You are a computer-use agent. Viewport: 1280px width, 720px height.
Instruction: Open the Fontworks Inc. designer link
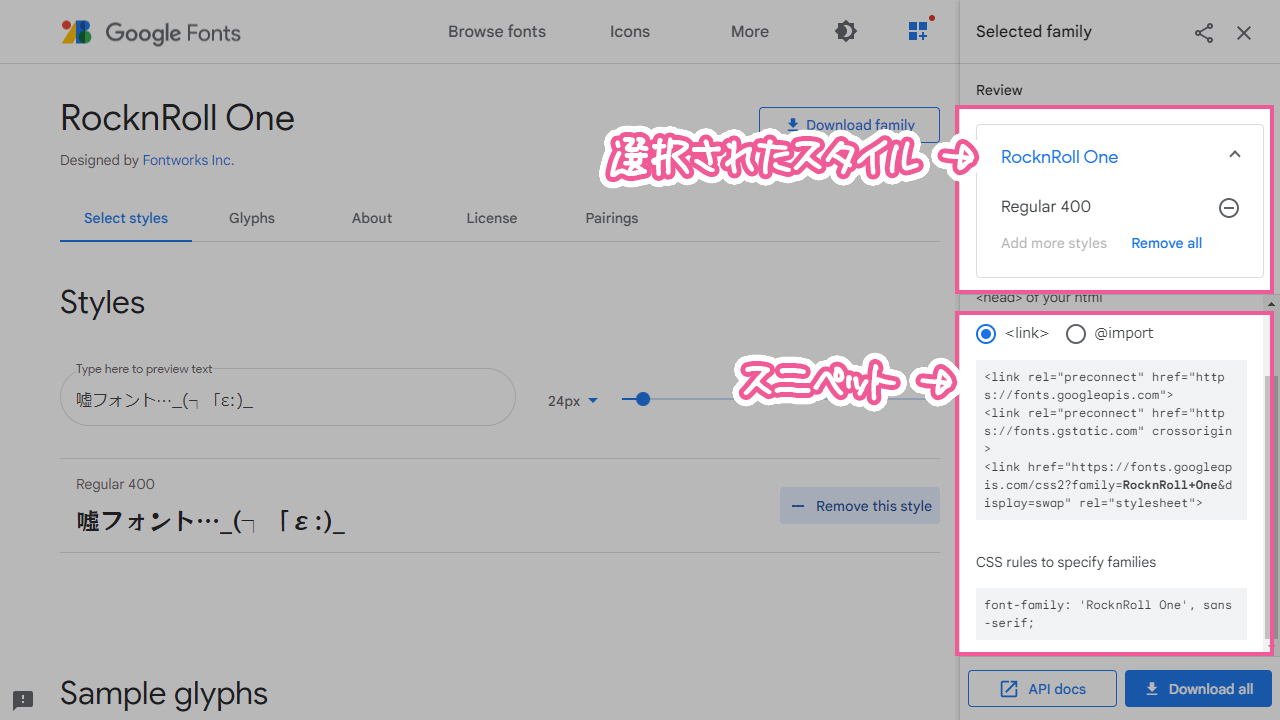click(188, 160)
